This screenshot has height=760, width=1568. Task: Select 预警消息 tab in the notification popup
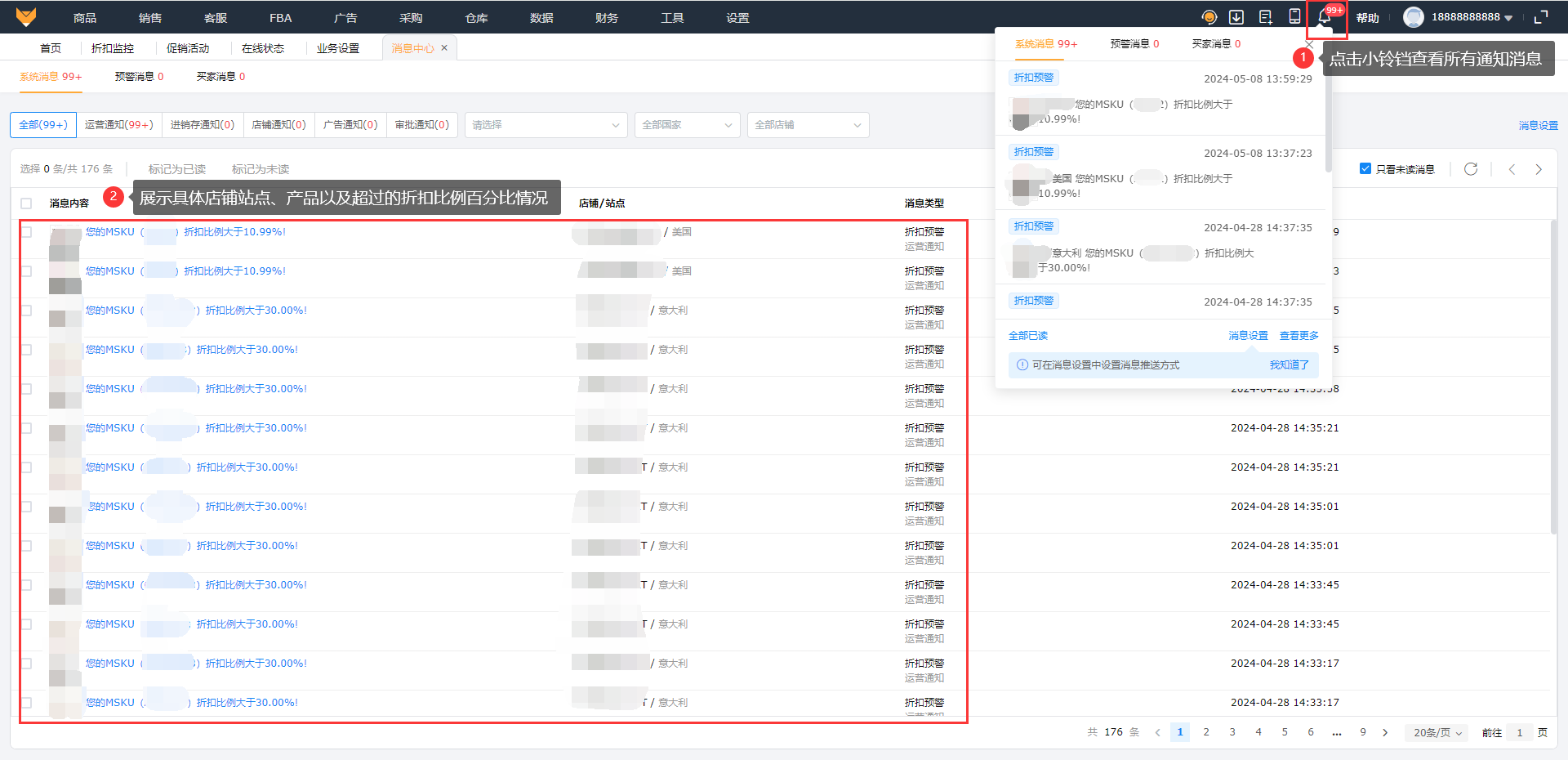[1134, 44]
